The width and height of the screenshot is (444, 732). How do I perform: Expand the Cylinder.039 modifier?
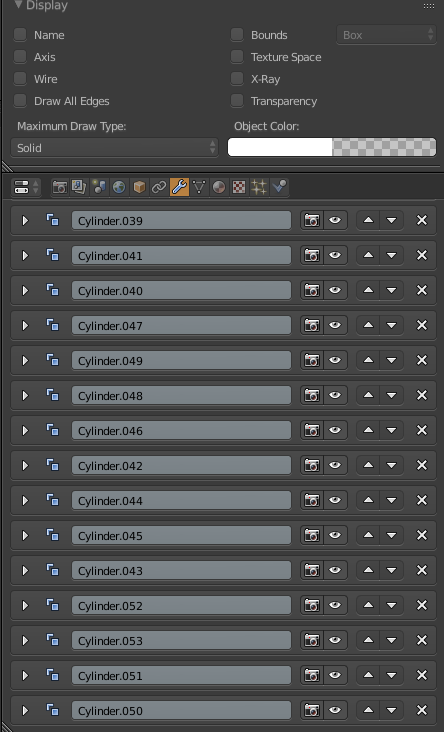25,220
